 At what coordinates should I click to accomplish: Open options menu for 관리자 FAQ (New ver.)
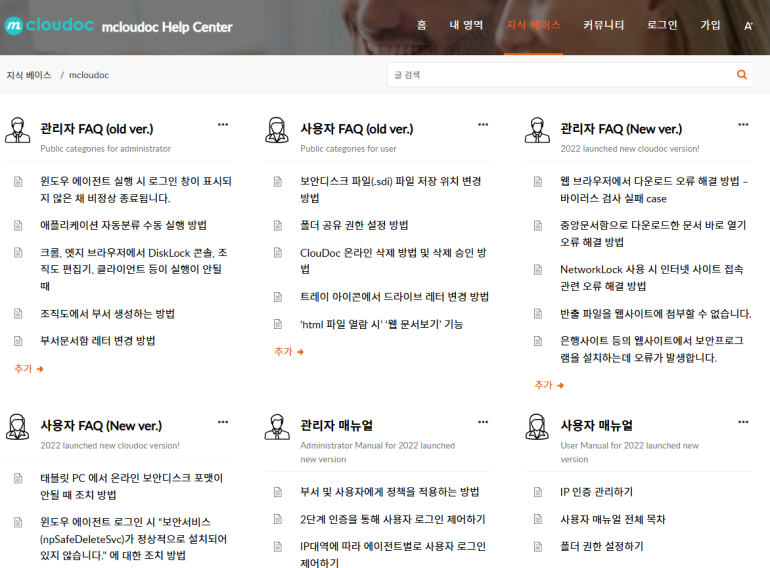coord(743,125)
